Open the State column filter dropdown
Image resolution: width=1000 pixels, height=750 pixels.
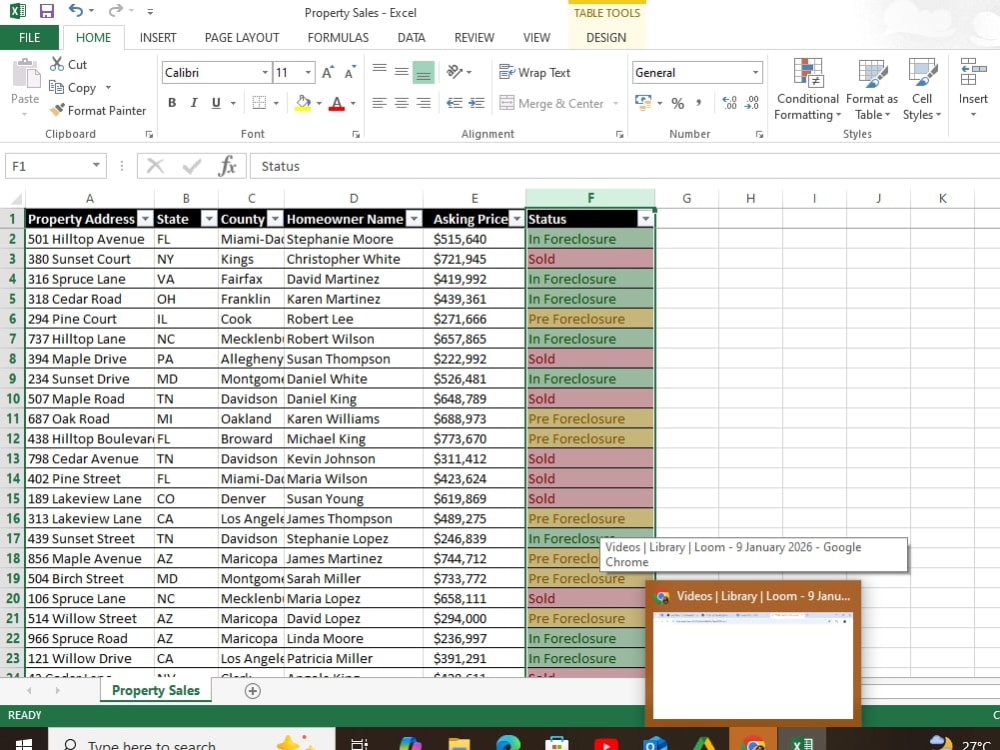coord(209,219)
